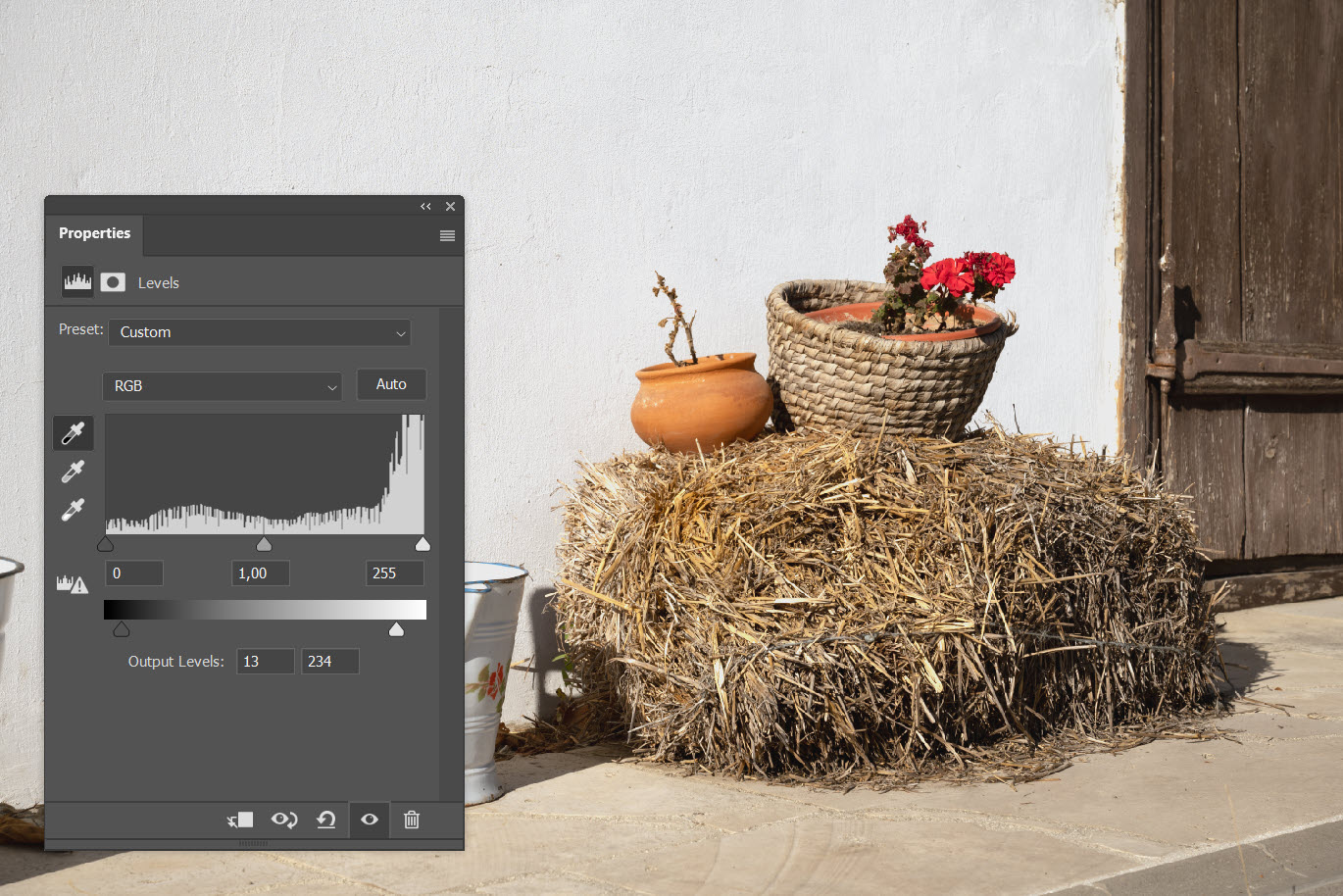Click the Levels histogram adjustment icon

pos(77,282)
